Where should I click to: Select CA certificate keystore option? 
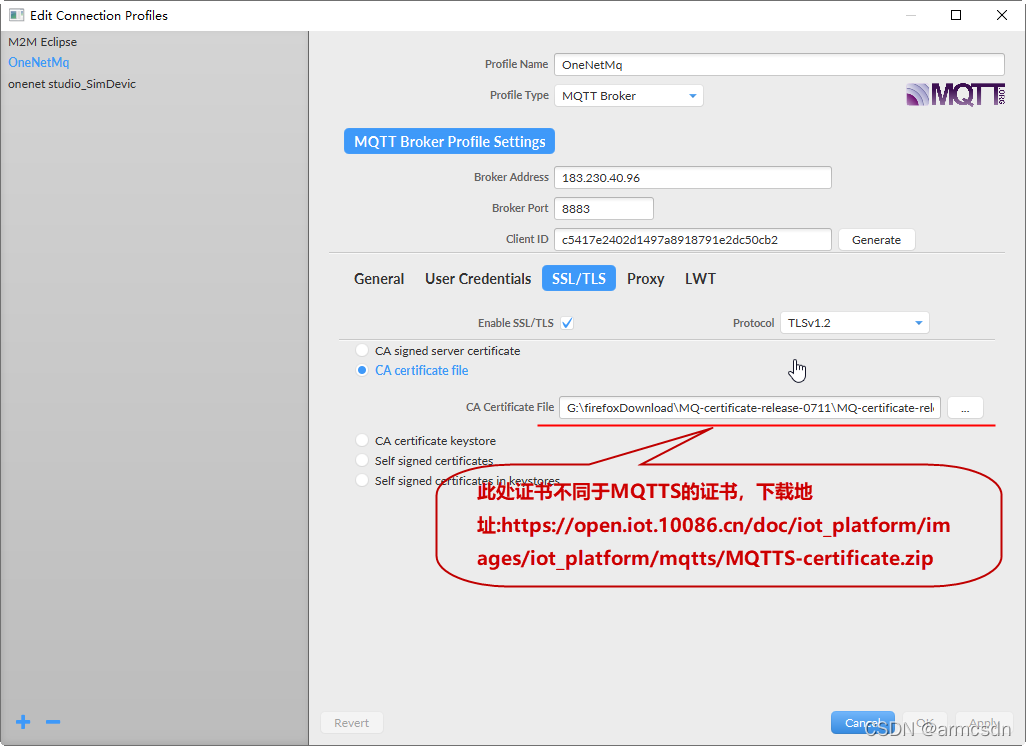pyautogui.click(x=362, y=440)
